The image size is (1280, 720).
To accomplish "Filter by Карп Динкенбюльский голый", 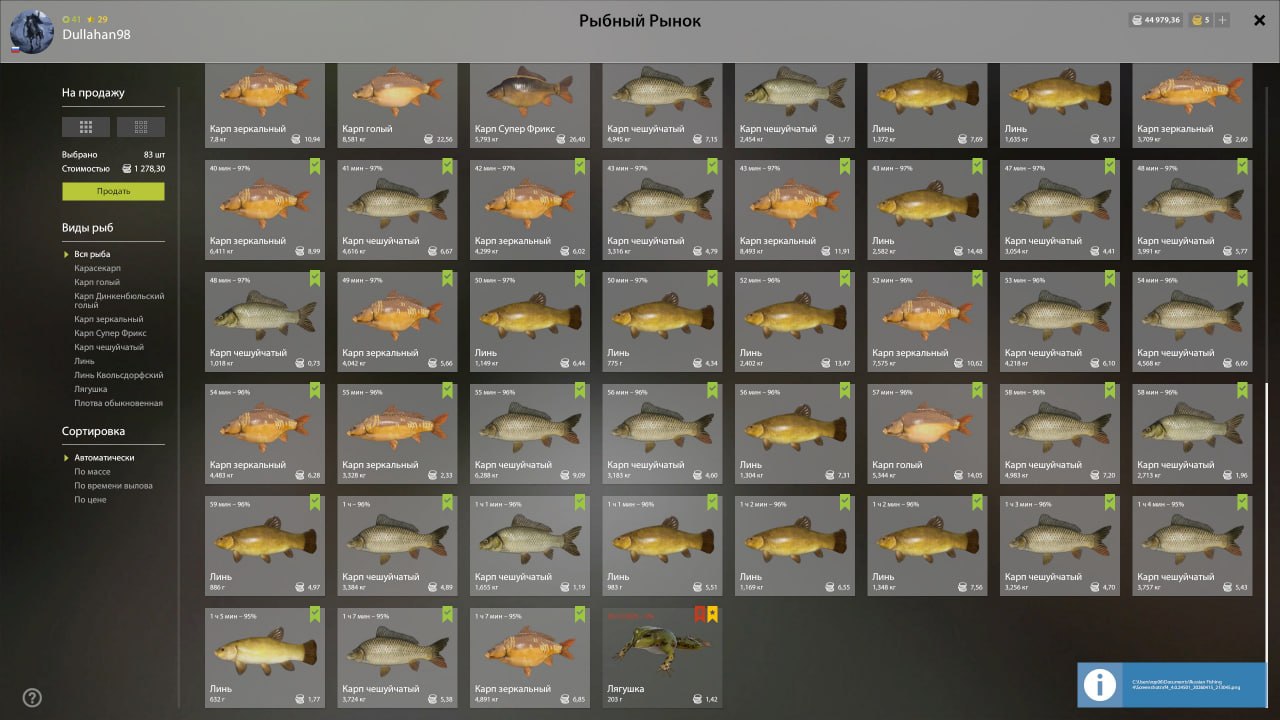I will (119, 301).
